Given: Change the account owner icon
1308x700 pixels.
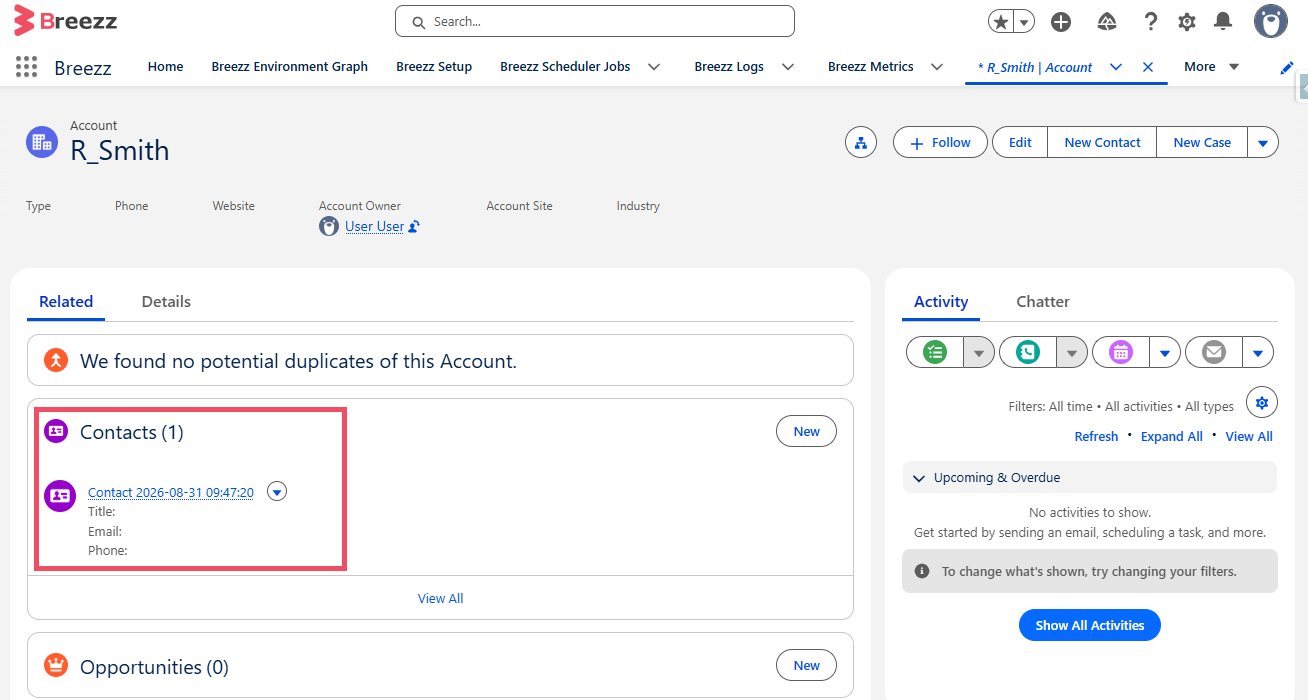Looking at the screenshot, I should pyautogui.click(x=414, y=227).
